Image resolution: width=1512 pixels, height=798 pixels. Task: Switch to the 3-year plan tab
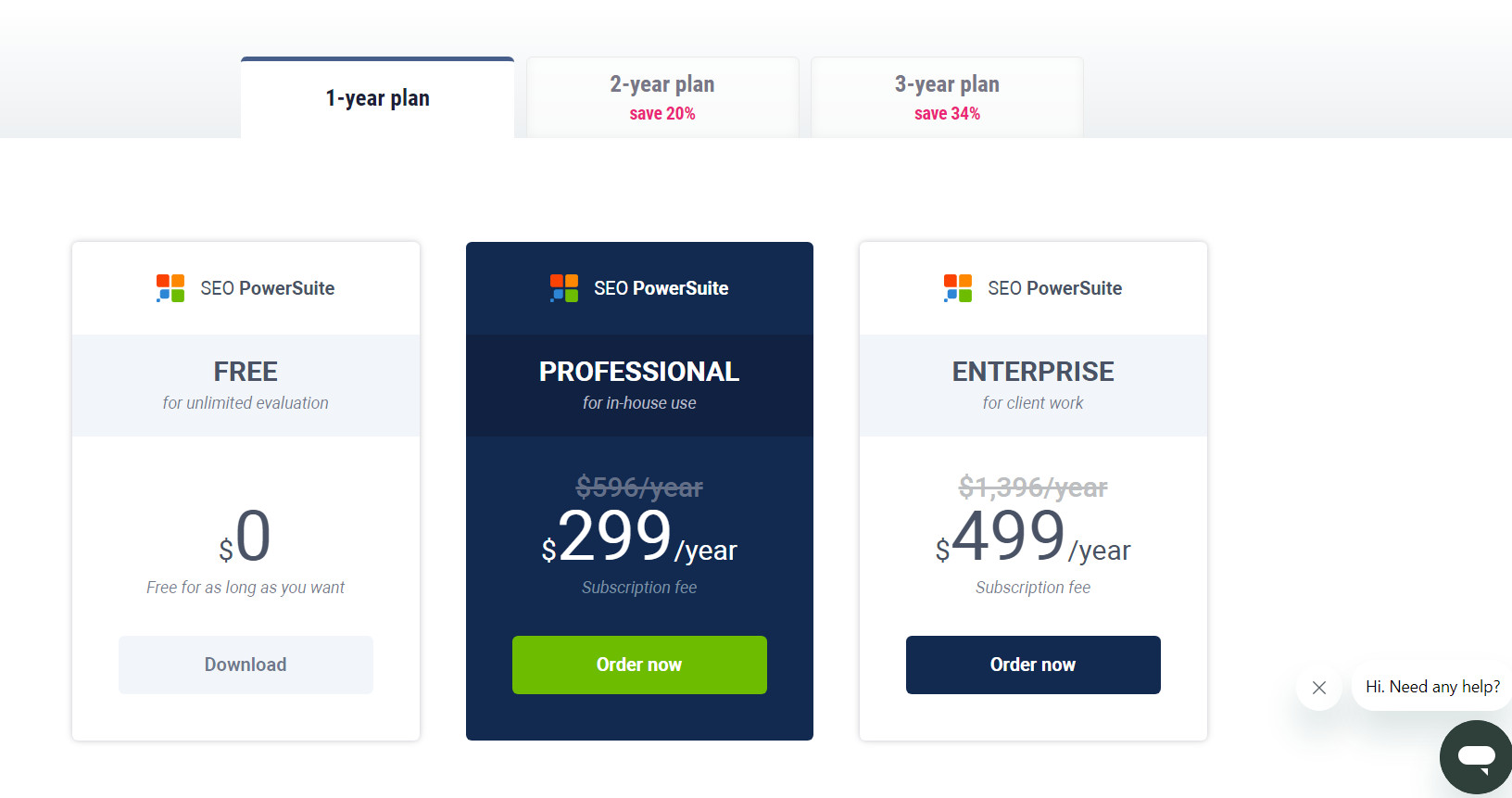coord(946,95)
